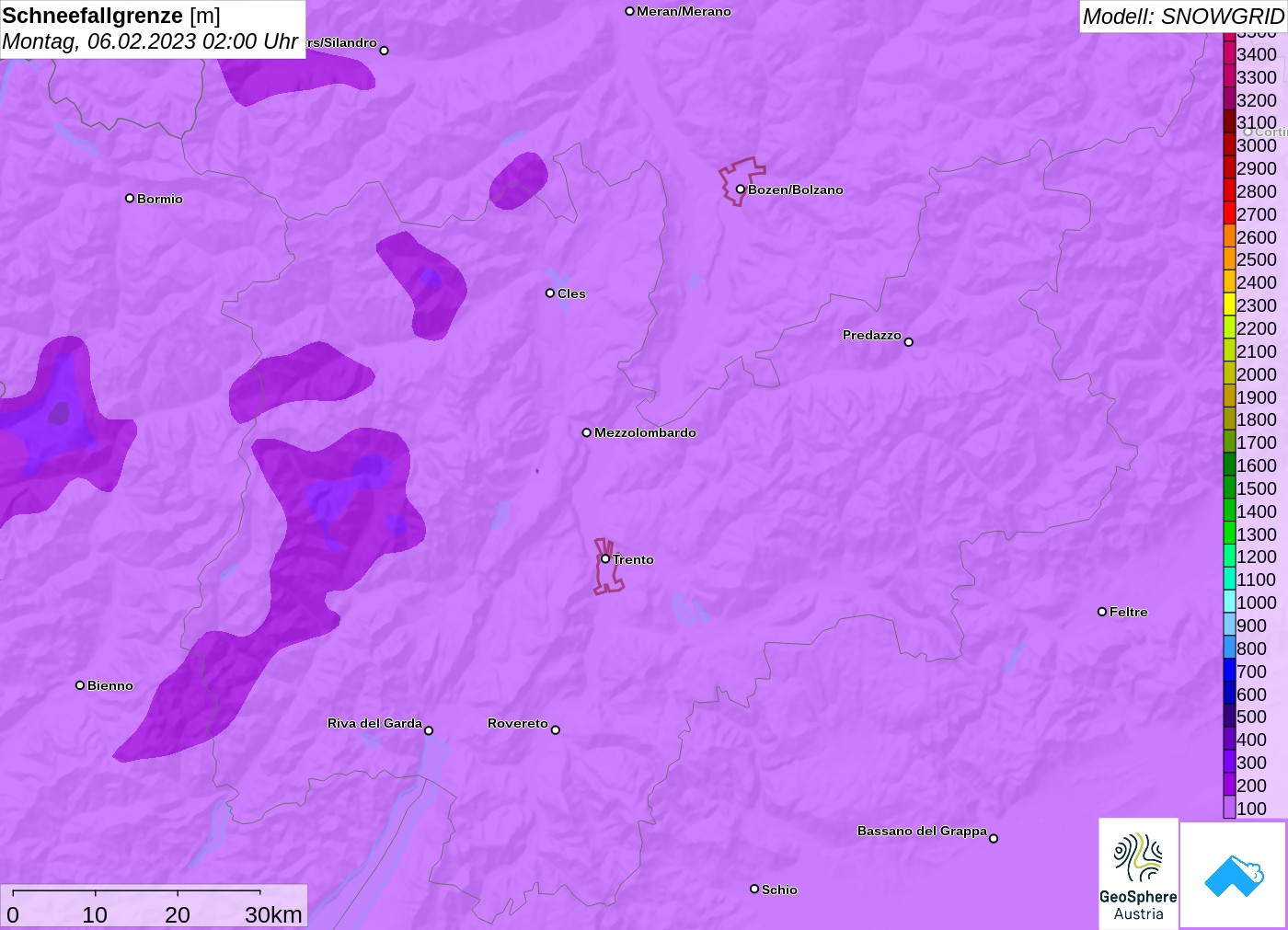
Task: Click the 100 m purple legend swatch
Action: point(1229,808)
